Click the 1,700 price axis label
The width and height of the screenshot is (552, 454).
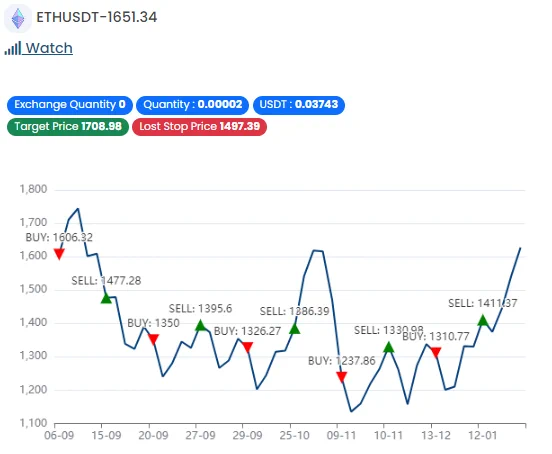pyautogui.click(x=33, y=222)
